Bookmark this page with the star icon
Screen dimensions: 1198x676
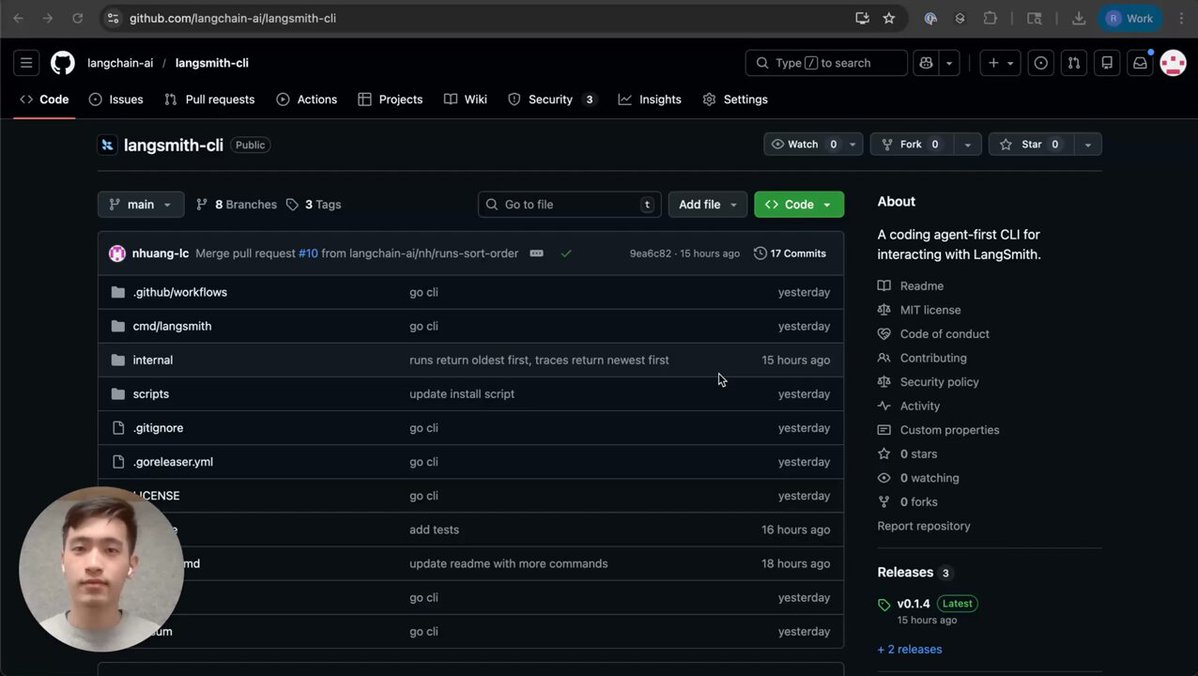[889, 18]
